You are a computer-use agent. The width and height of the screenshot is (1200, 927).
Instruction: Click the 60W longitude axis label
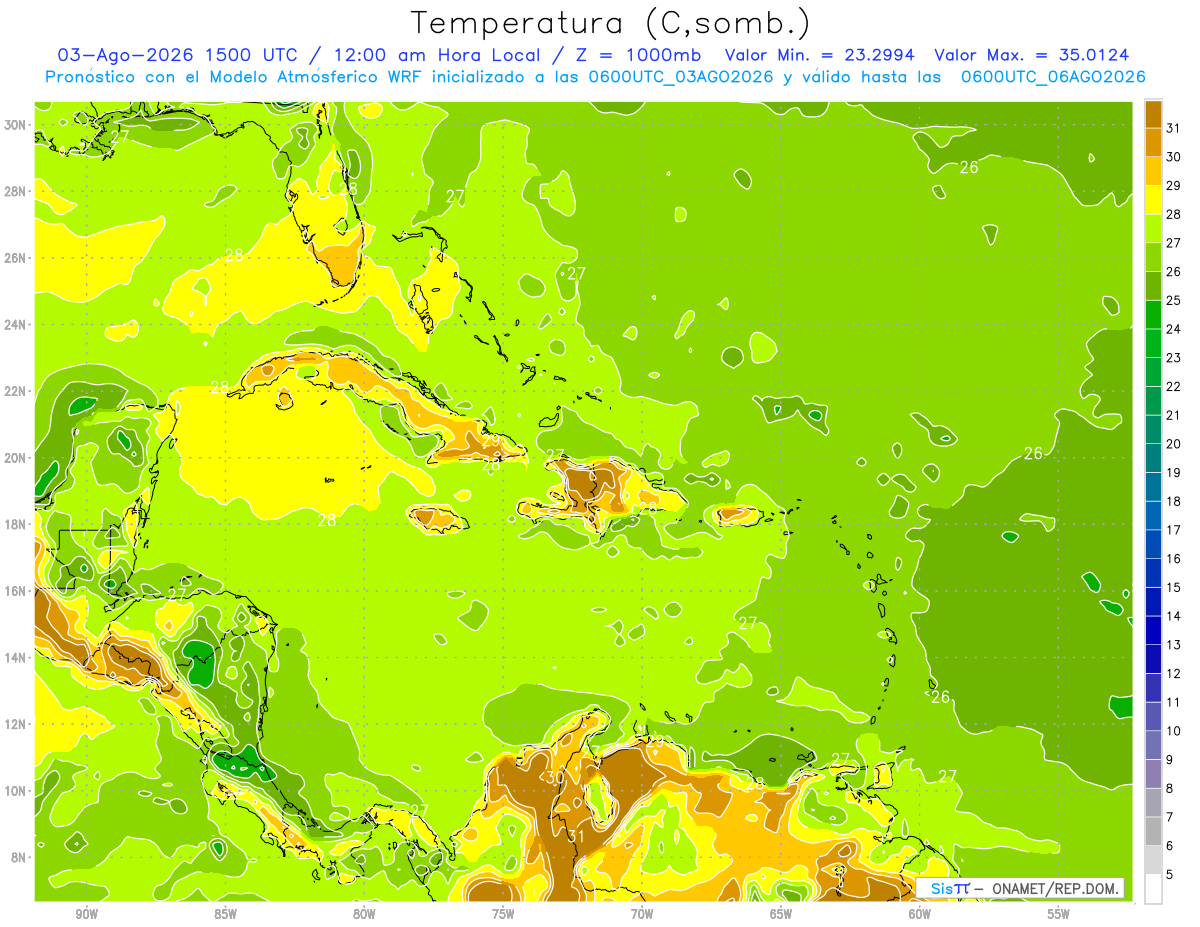coord(919,914)
